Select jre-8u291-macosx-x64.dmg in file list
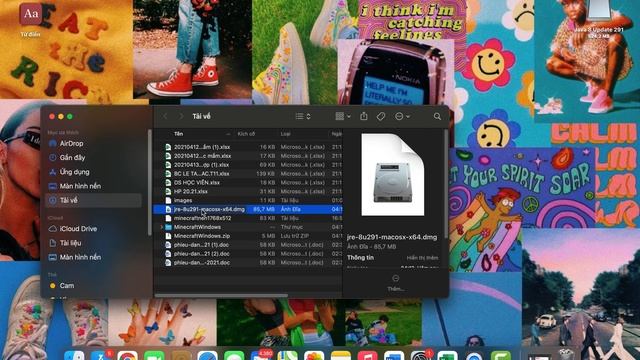 point(209,209)
